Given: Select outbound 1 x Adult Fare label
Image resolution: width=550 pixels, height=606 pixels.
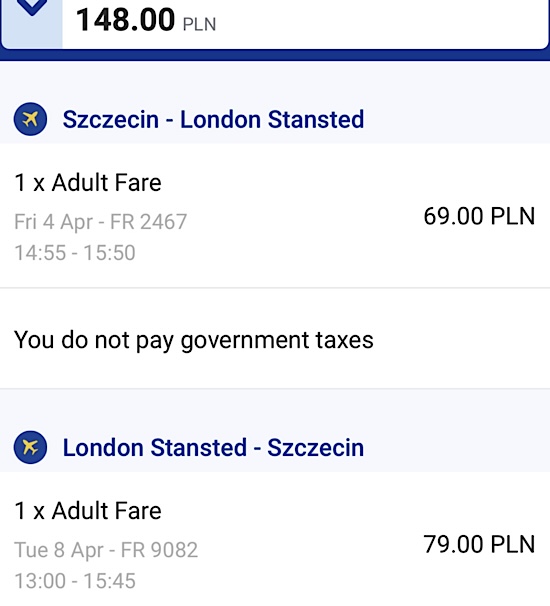Looking at the screenshot, I should click(x=88, y=182).
